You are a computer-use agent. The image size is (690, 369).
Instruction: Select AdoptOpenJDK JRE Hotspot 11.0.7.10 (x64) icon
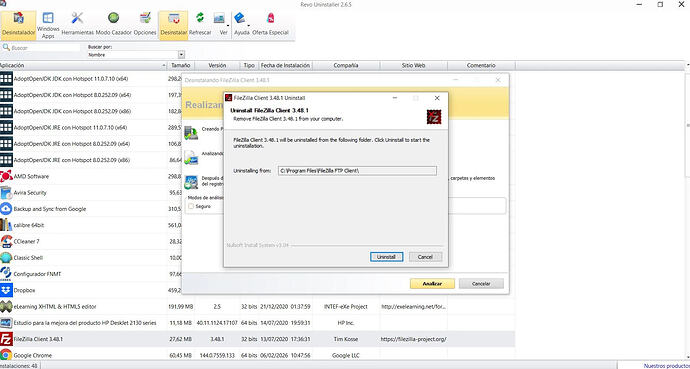pos(6,128)
